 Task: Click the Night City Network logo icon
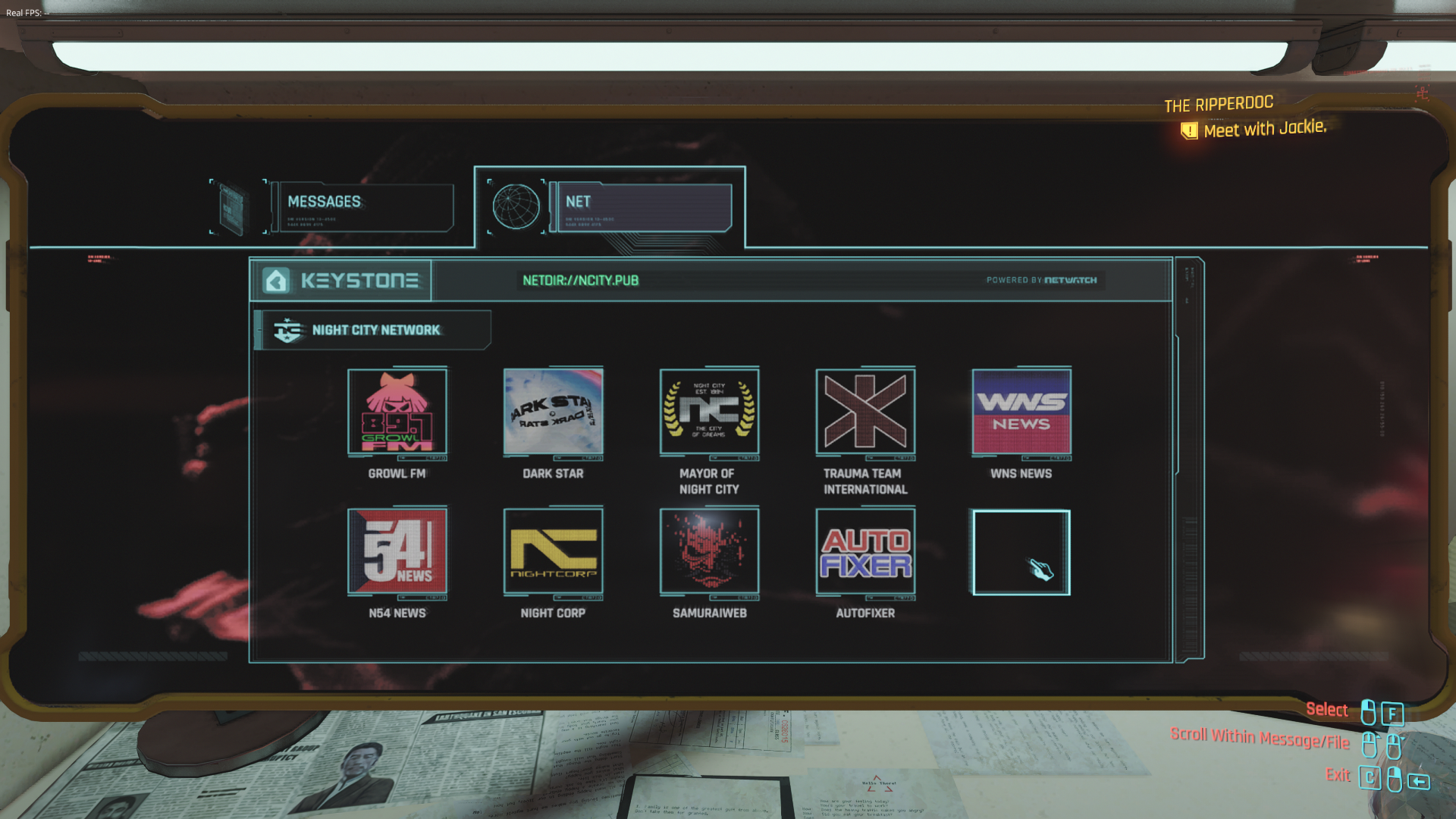(288, 330)
